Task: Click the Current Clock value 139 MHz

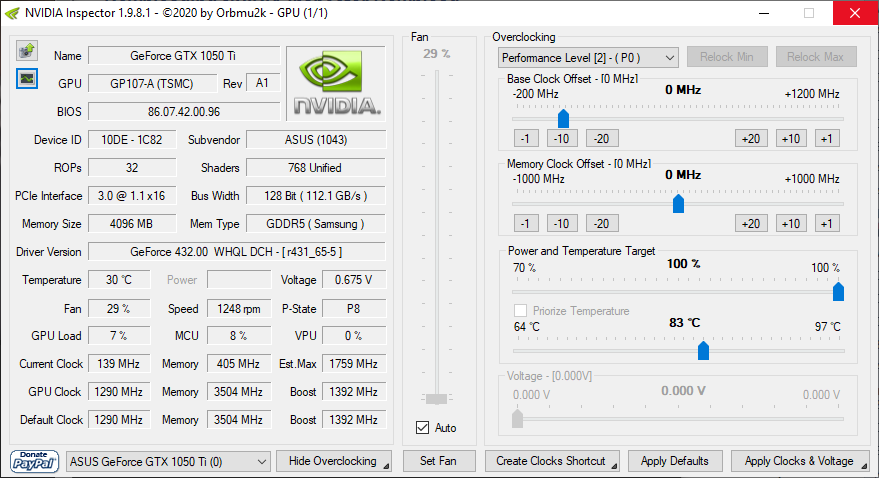Action: point(119,364)
